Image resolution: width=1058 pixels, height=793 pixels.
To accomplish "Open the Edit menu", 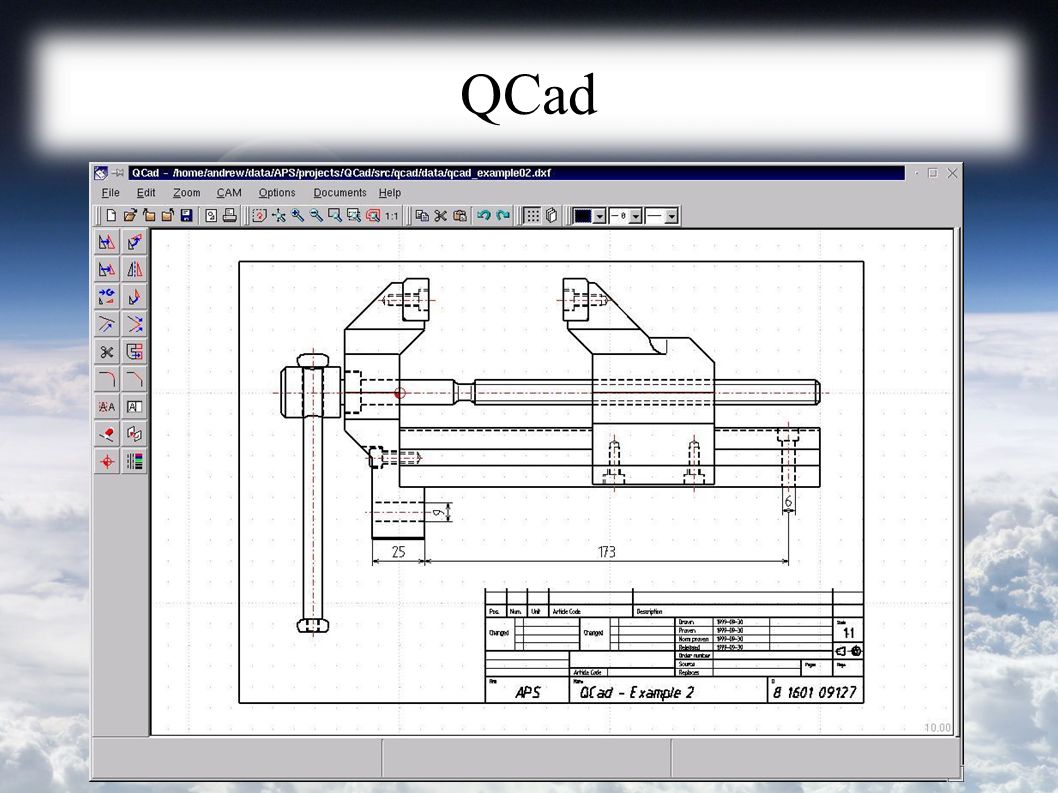I will (x=146, y=192).
